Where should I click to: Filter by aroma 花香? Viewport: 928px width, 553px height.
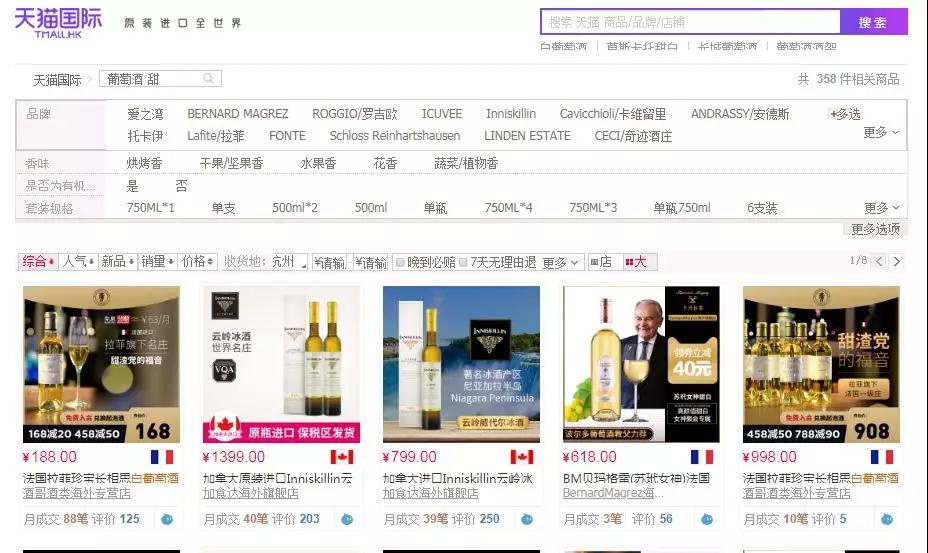click(x=385, y=163)
